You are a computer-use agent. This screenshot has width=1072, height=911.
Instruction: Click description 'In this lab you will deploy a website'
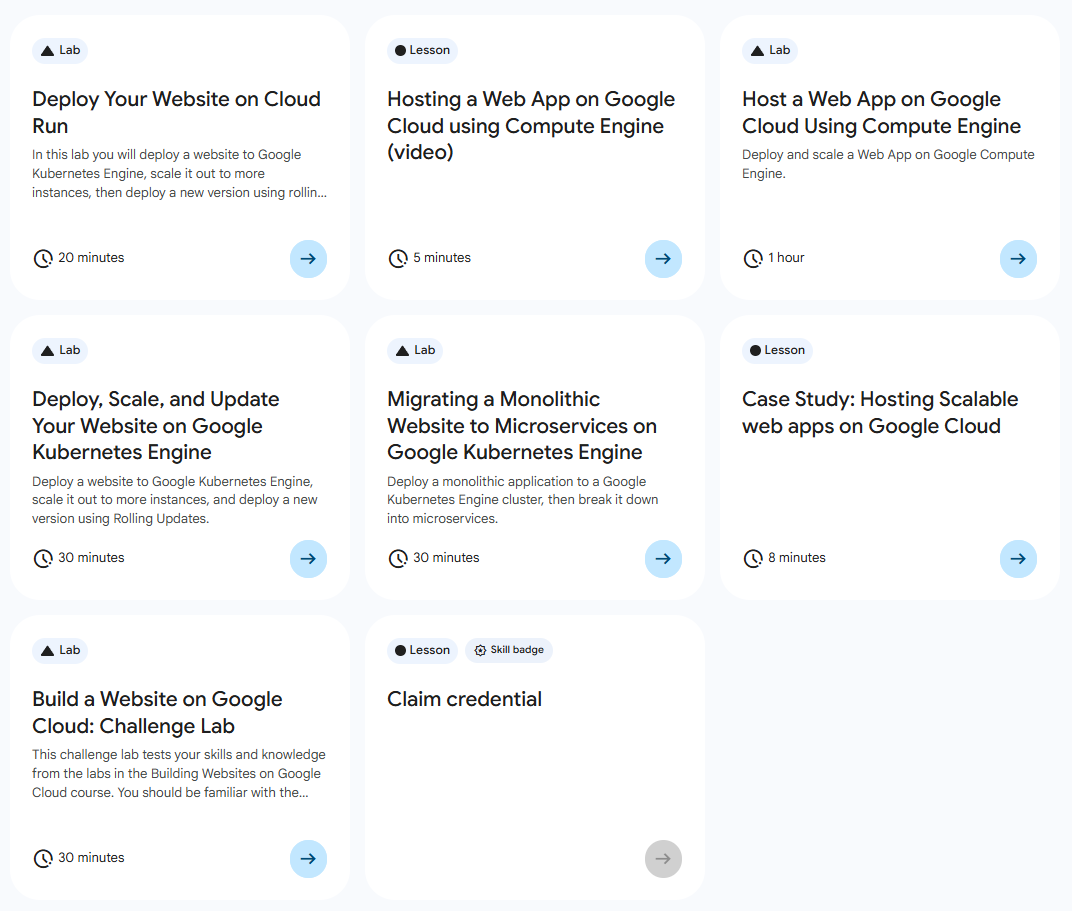point(180,174)
